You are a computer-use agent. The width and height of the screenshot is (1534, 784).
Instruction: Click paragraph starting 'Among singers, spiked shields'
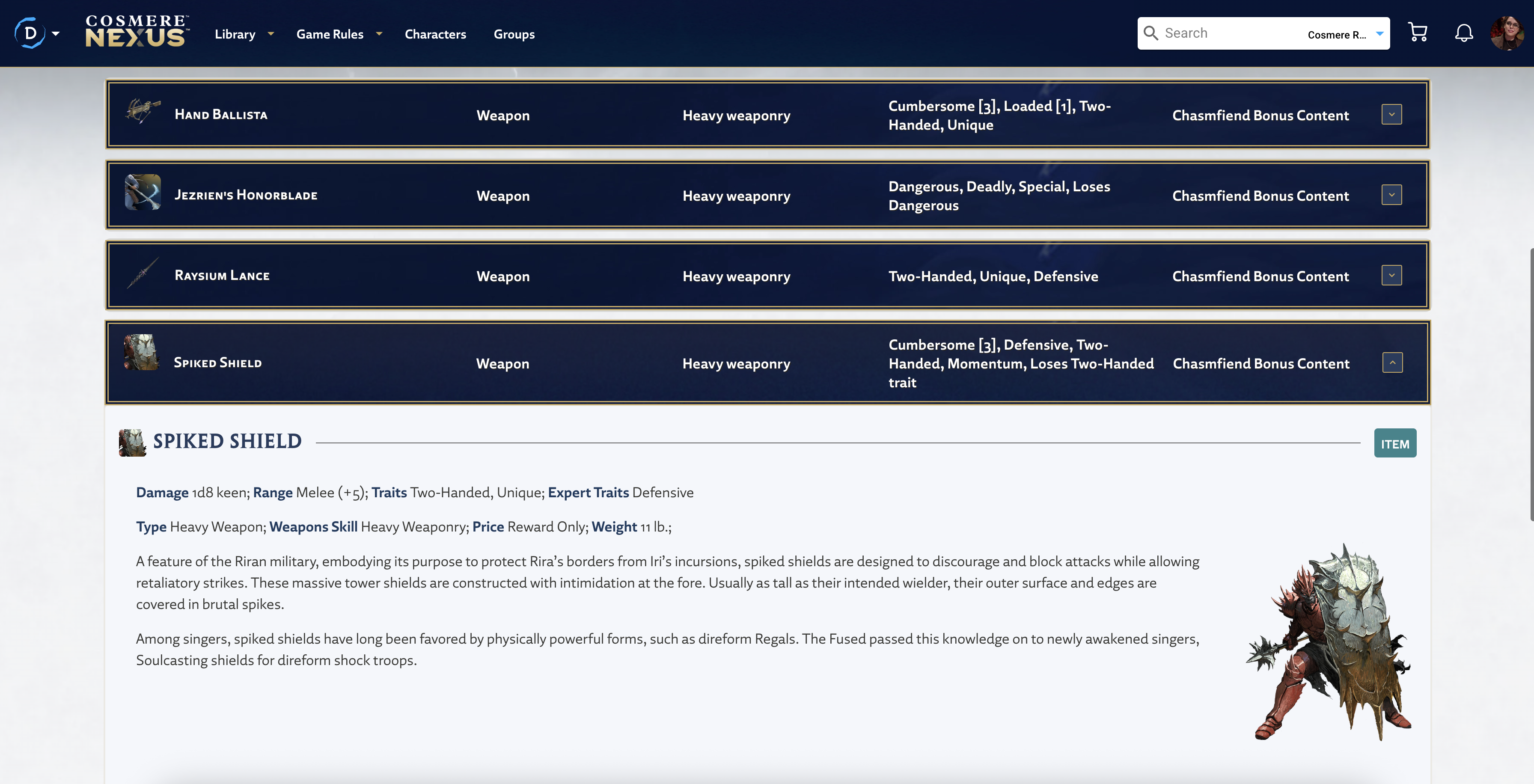[x=667, y=650]
